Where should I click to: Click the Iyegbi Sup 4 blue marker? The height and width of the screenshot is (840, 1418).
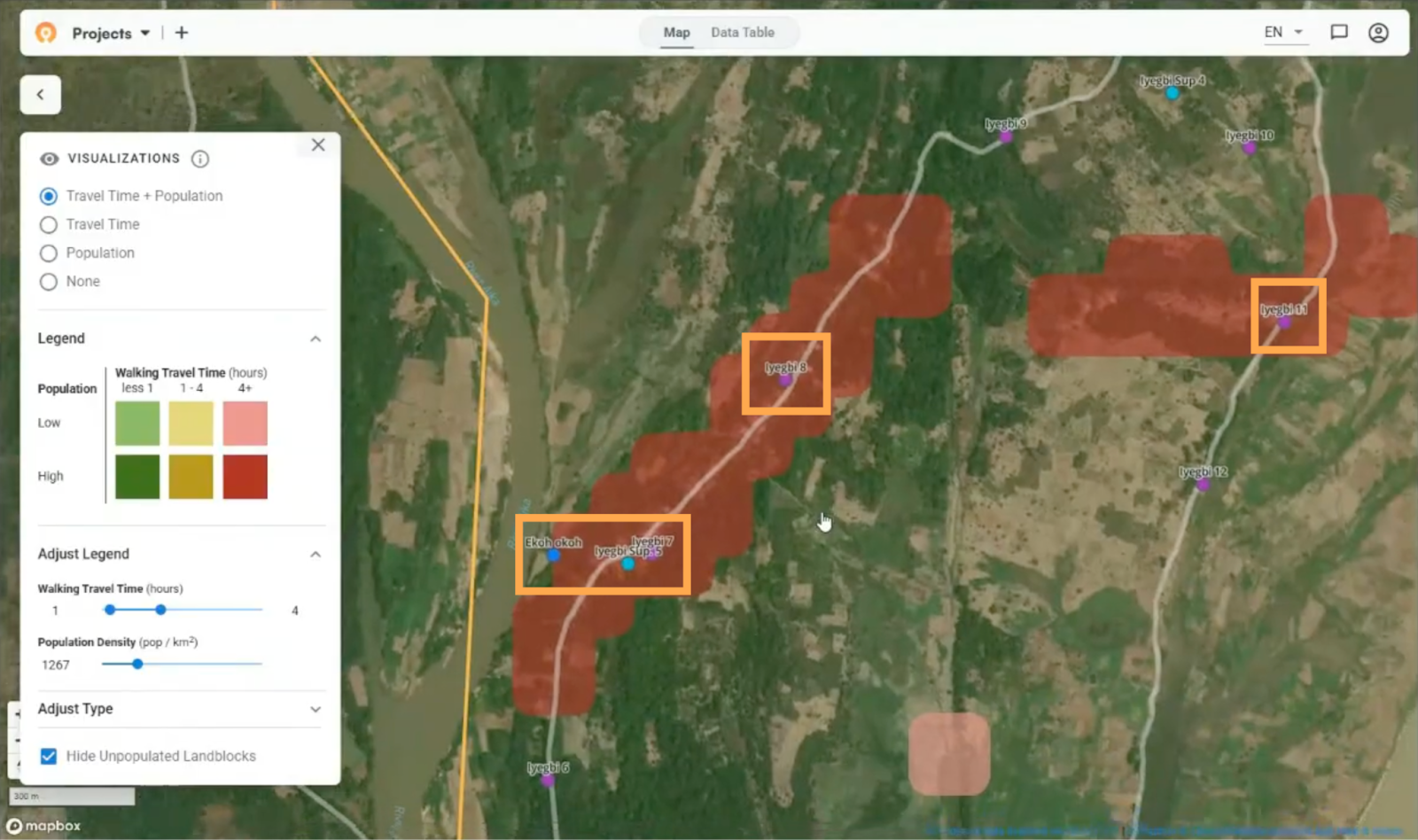click(x=1172, y=92)
